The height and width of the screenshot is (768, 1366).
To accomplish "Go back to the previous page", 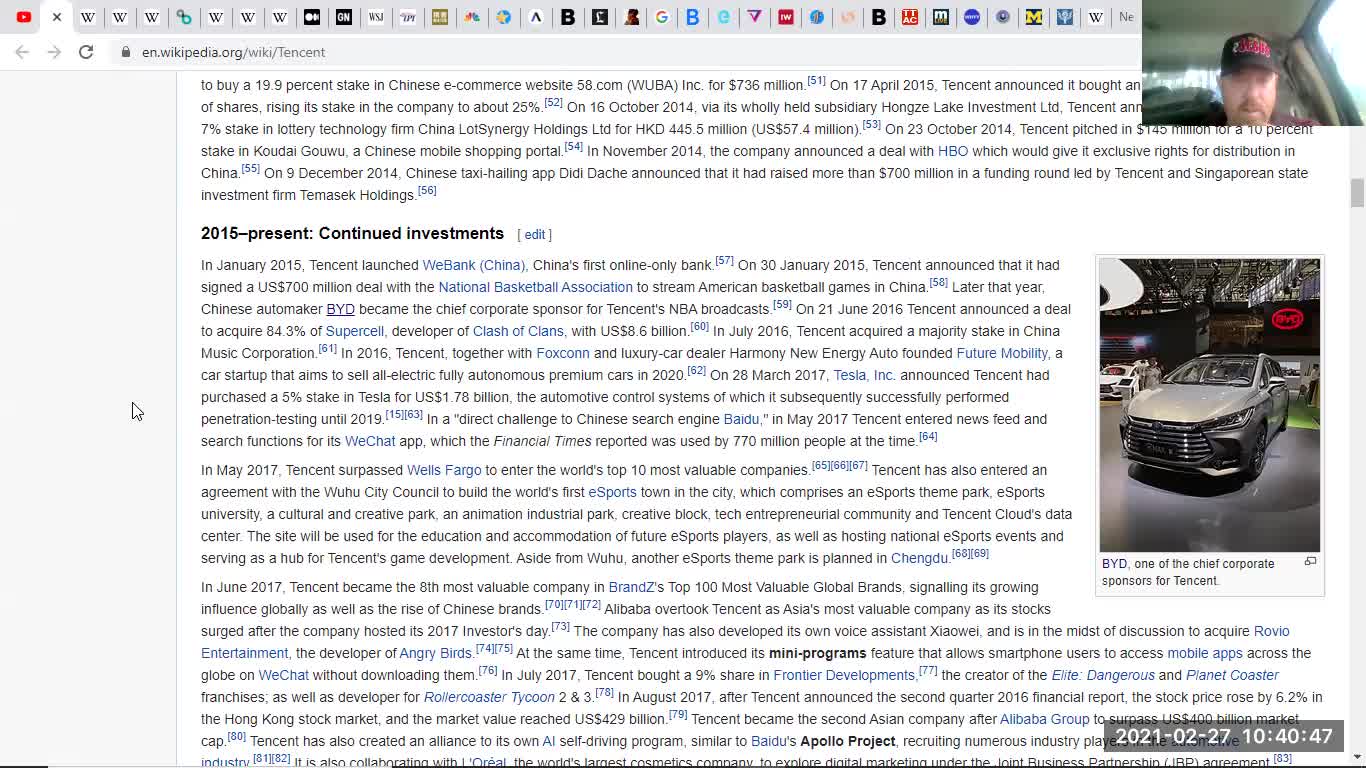I will (x=22, y=52).
